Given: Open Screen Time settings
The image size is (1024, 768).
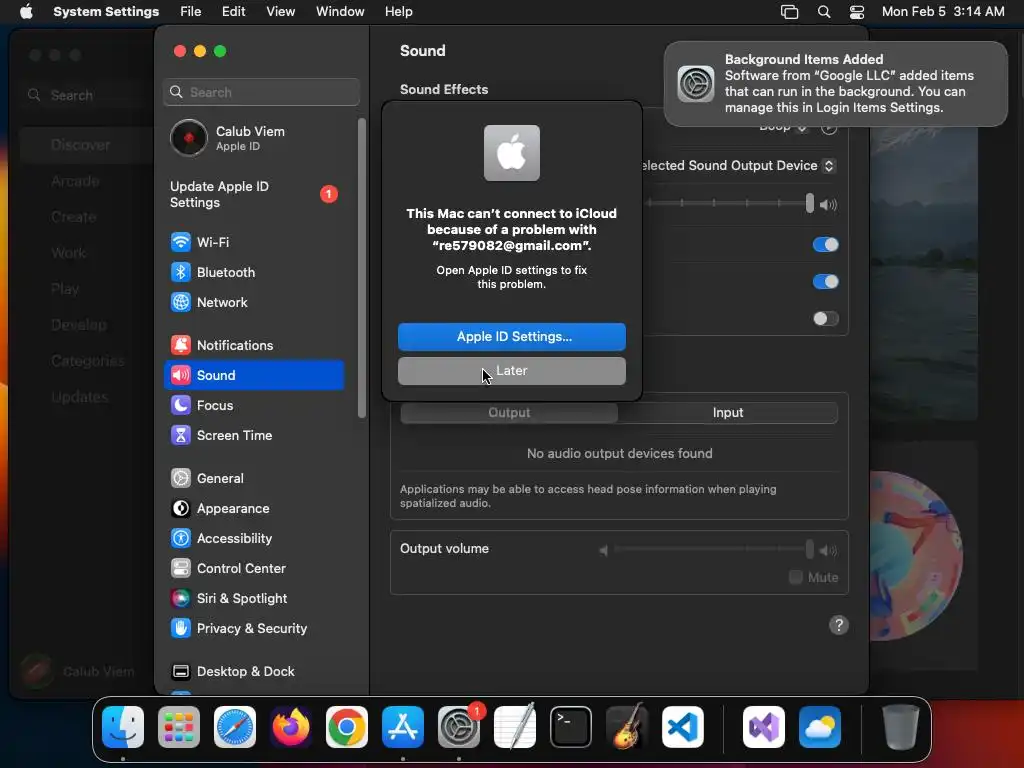Looking at the screenshot, I should [x=254, y=436].
